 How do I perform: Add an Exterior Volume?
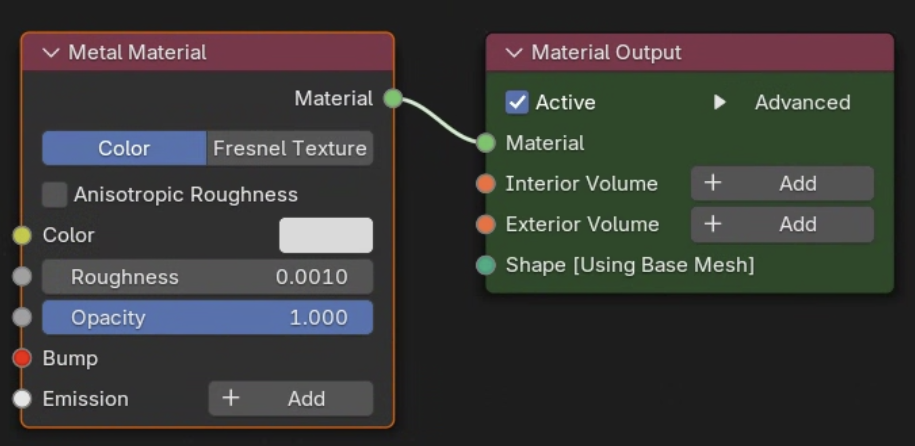[x=781, y=224]
